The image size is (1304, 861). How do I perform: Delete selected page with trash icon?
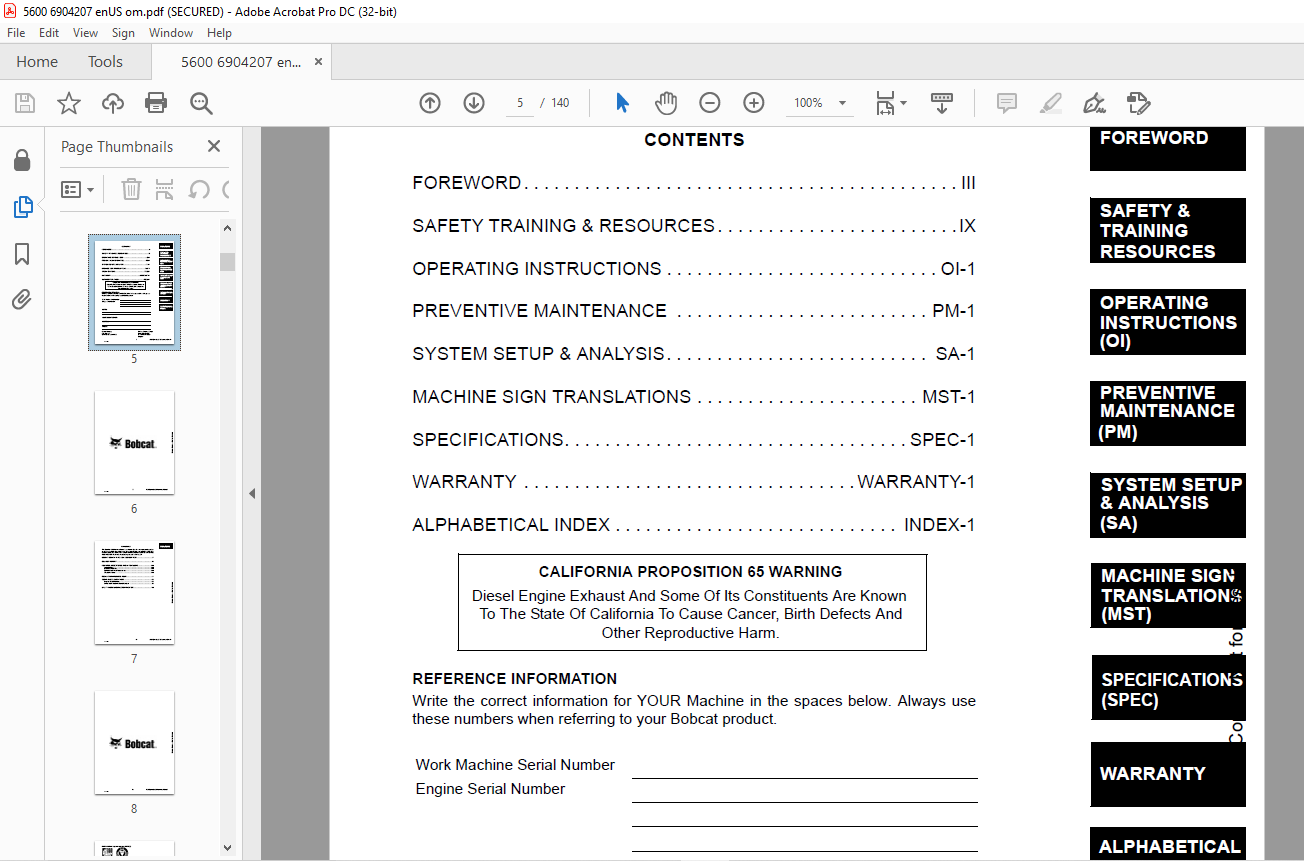tap(131, 189)
